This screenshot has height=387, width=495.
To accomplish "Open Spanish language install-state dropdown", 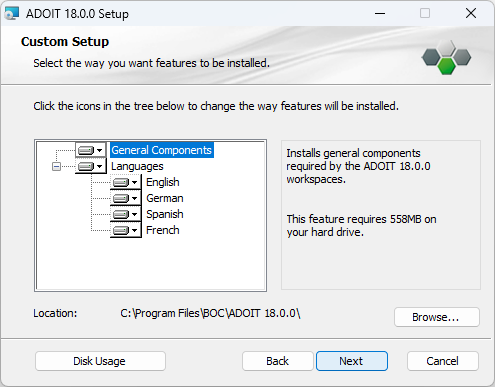I will point(126,214).
